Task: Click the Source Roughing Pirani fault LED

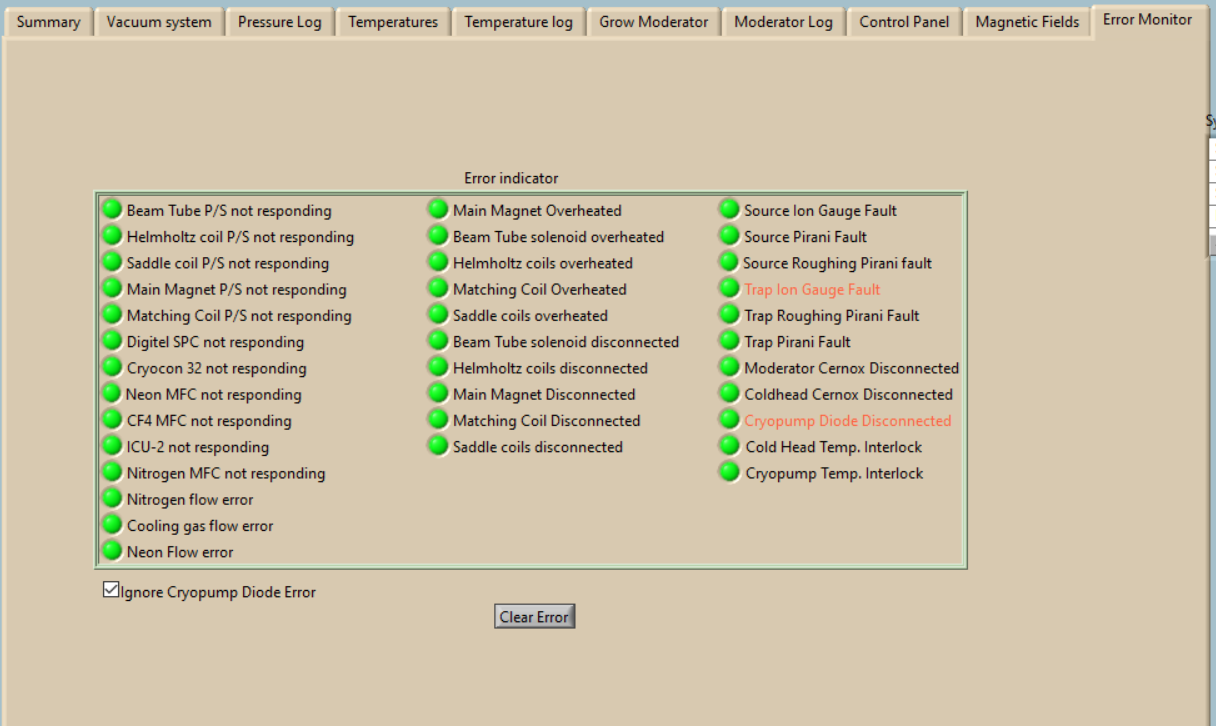Action: [730, 262]
